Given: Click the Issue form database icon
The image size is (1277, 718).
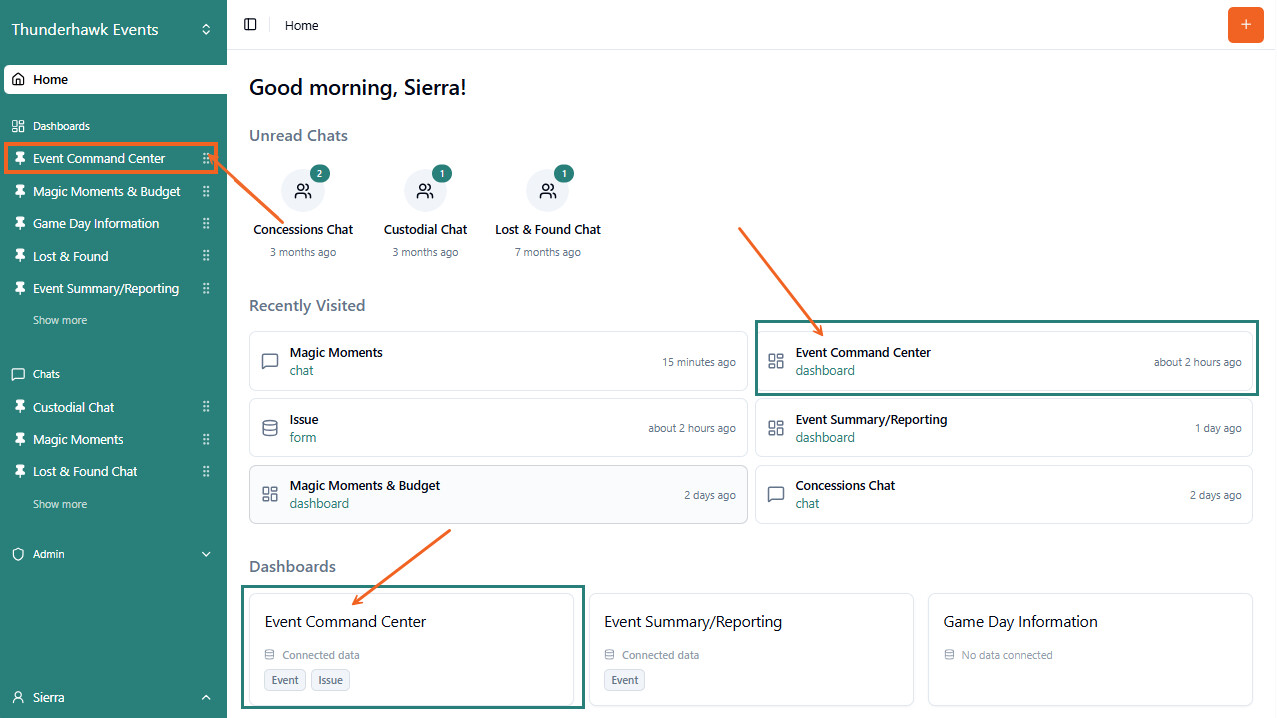Looking at the screenshot, I should pos(269,428).
